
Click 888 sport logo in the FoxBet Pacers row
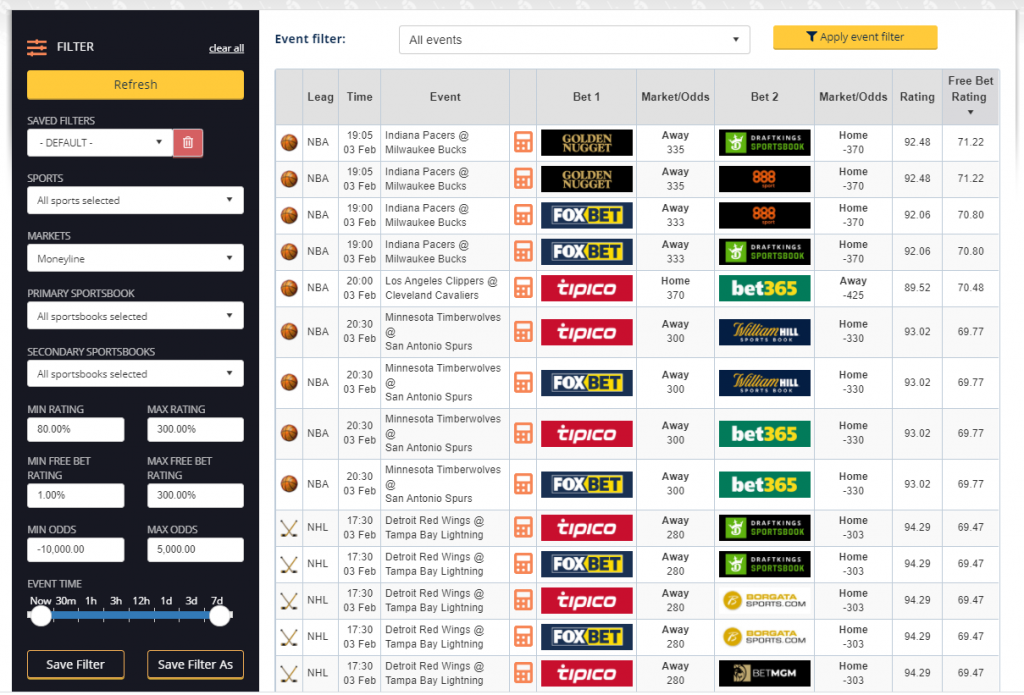(x=764, y=215)
